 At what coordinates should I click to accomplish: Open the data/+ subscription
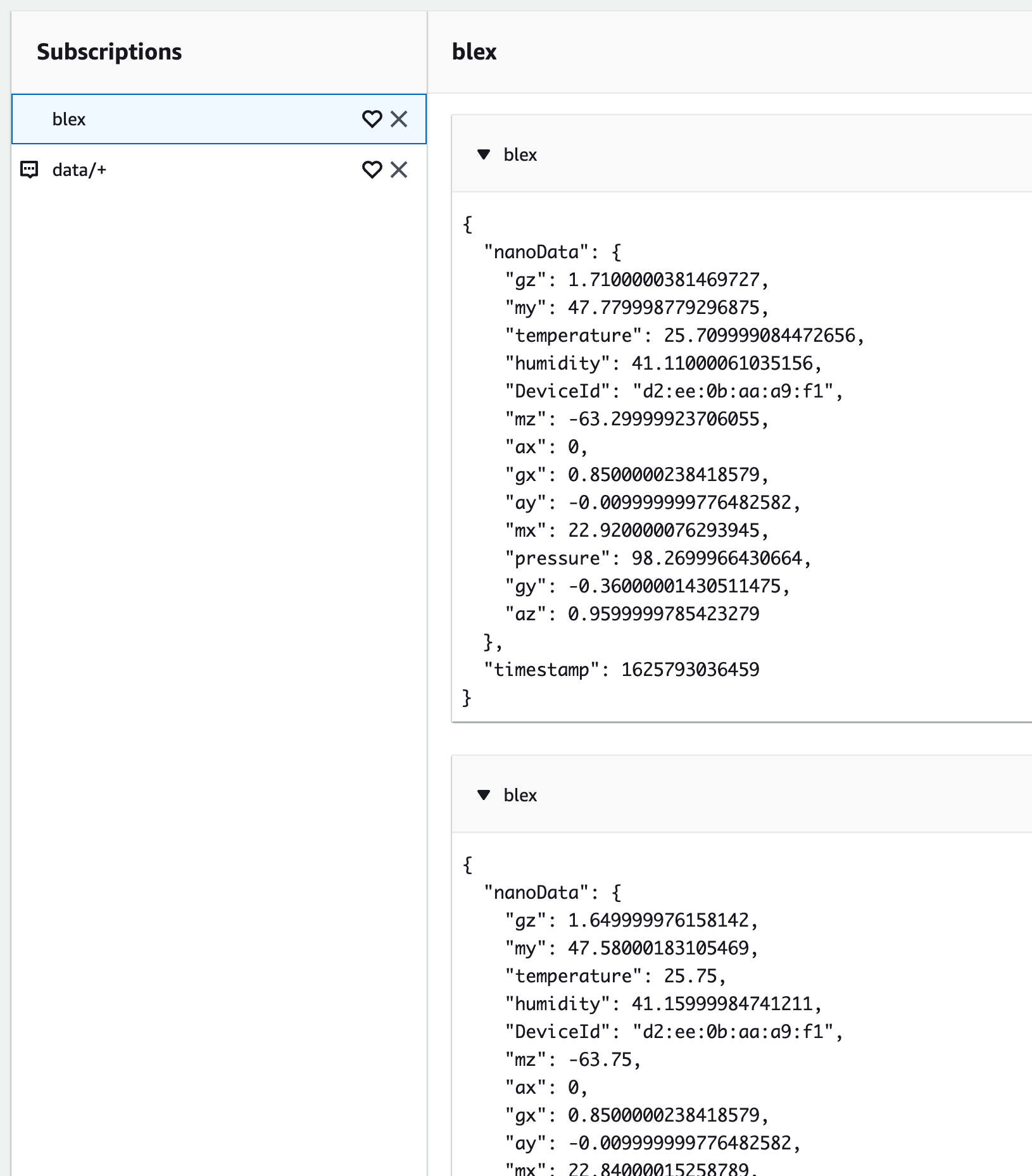coord(219,170)
